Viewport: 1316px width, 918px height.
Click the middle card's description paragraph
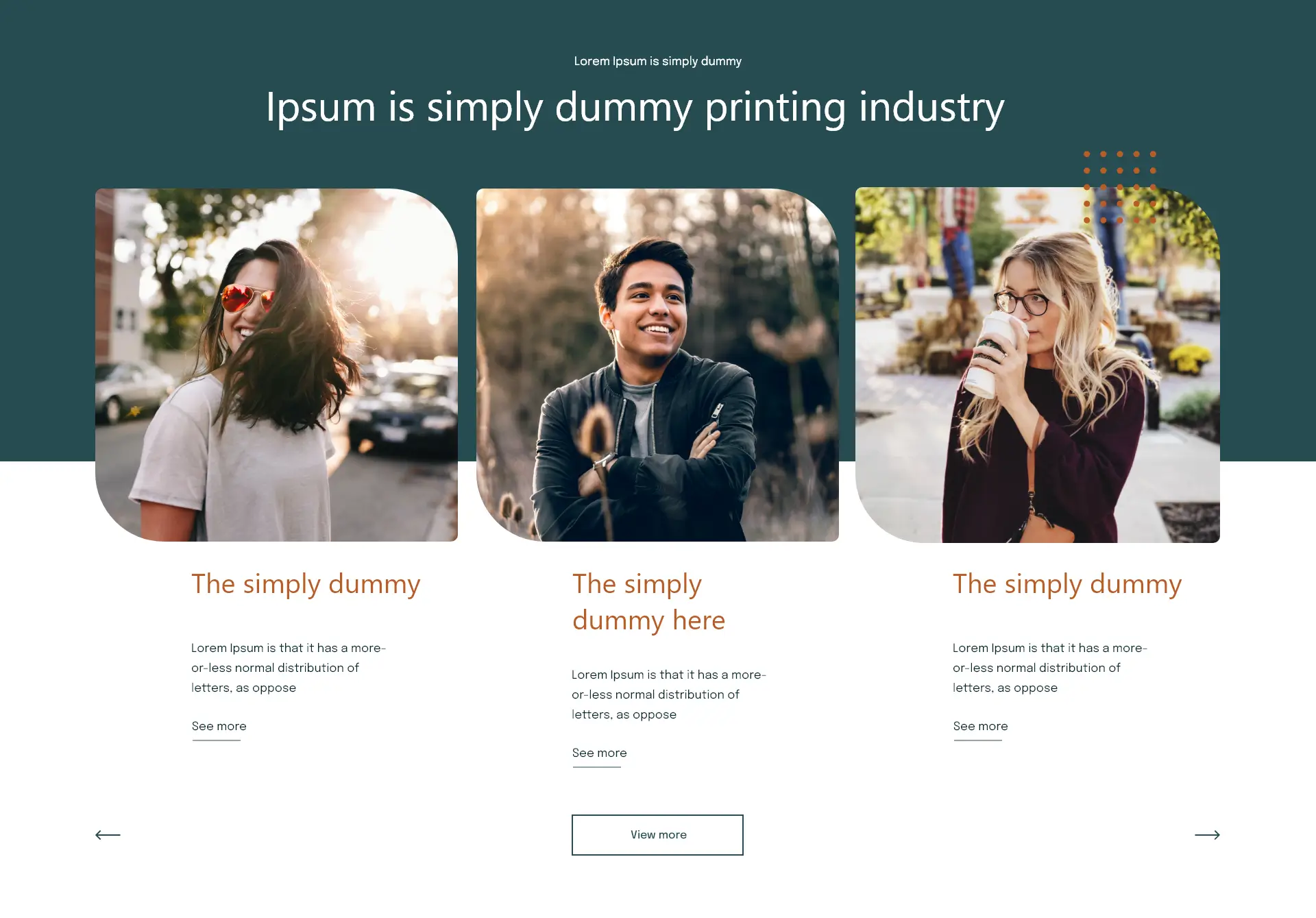pos(669,694)
